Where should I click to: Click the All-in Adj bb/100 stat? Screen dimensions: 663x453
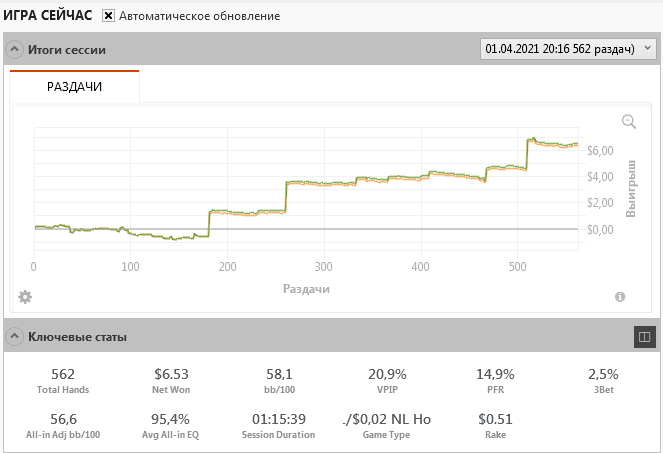pos(63,425)
